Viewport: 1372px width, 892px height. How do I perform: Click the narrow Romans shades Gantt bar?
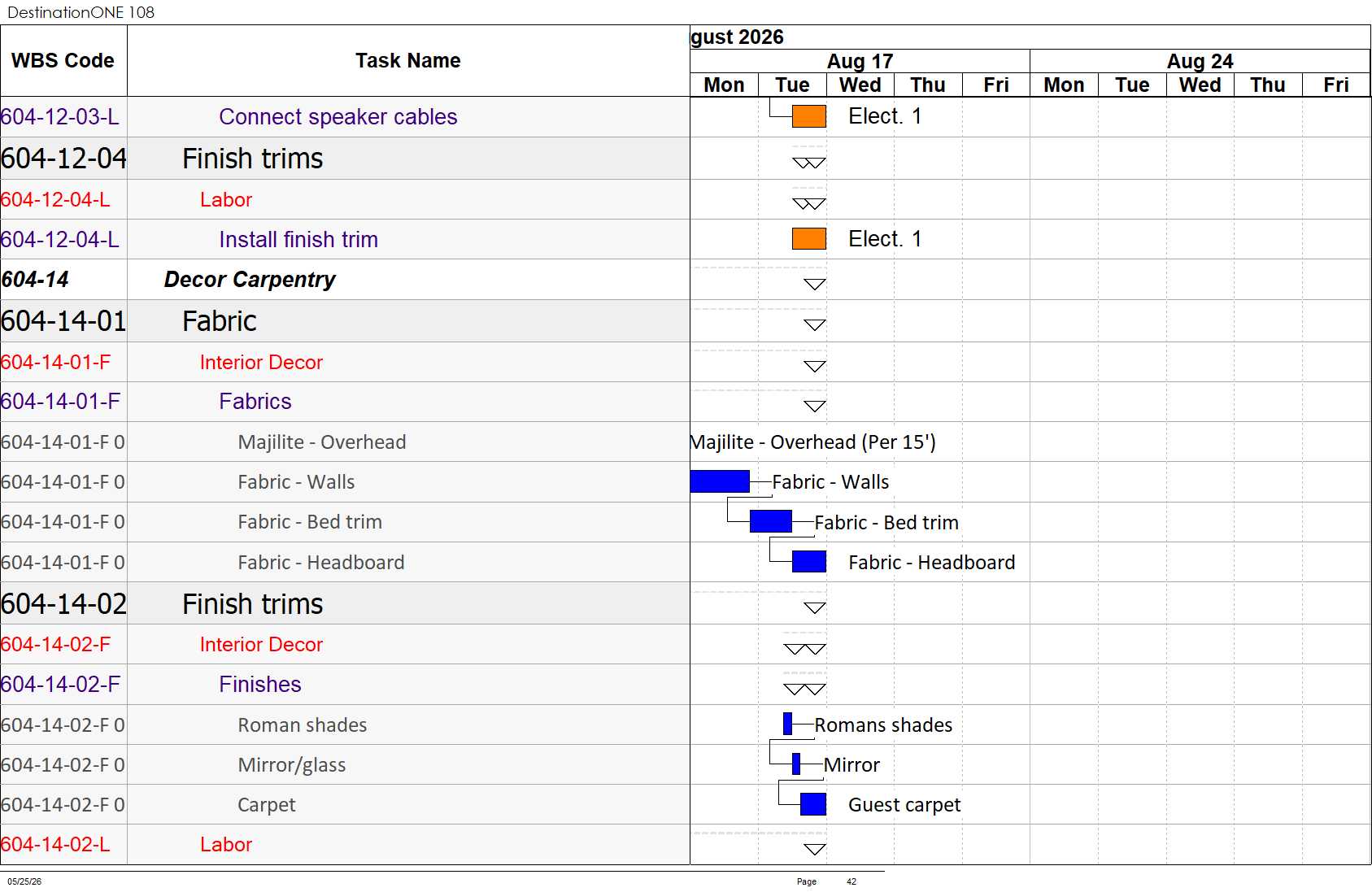[x=787, y=724]
